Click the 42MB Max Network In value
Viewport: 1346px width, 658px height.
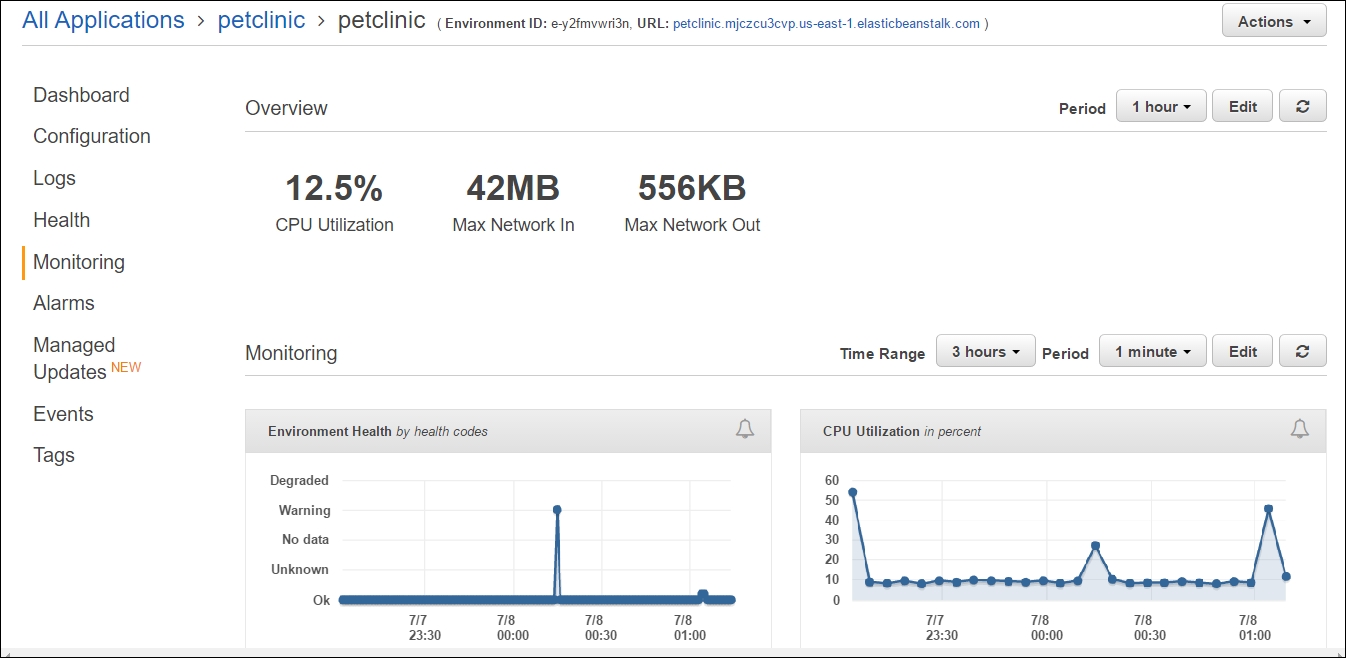point(513,188)
